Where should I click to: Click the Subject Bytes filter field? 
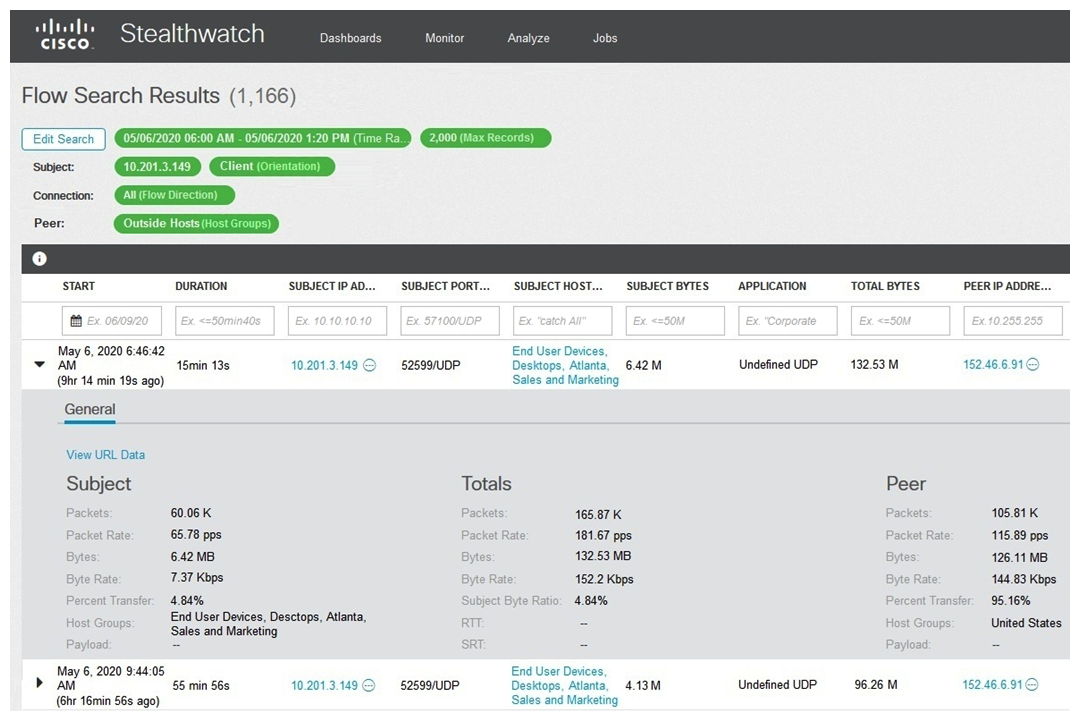coord(675,321)
